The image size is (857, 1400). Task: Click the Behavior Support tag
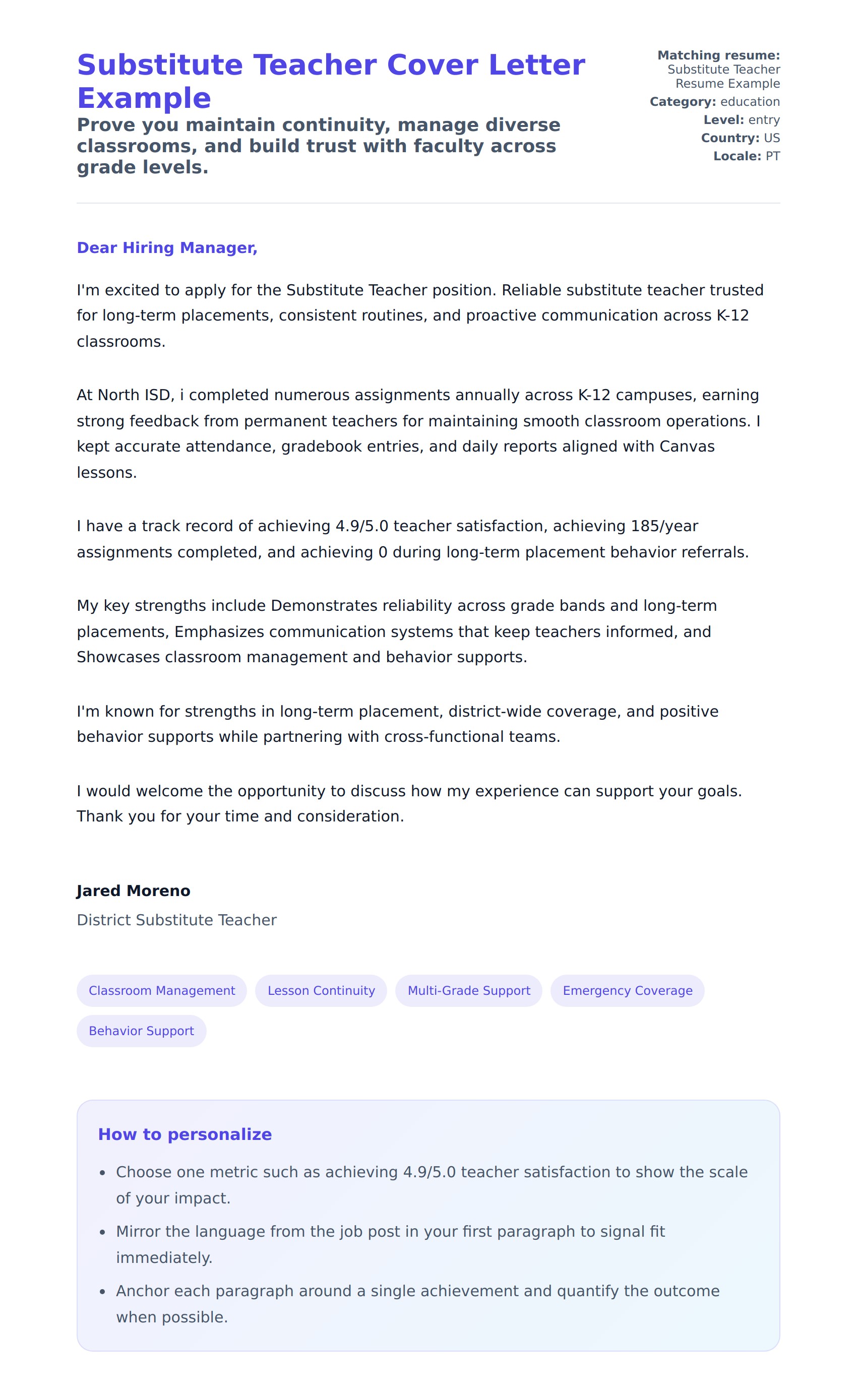coord(141,1031)
